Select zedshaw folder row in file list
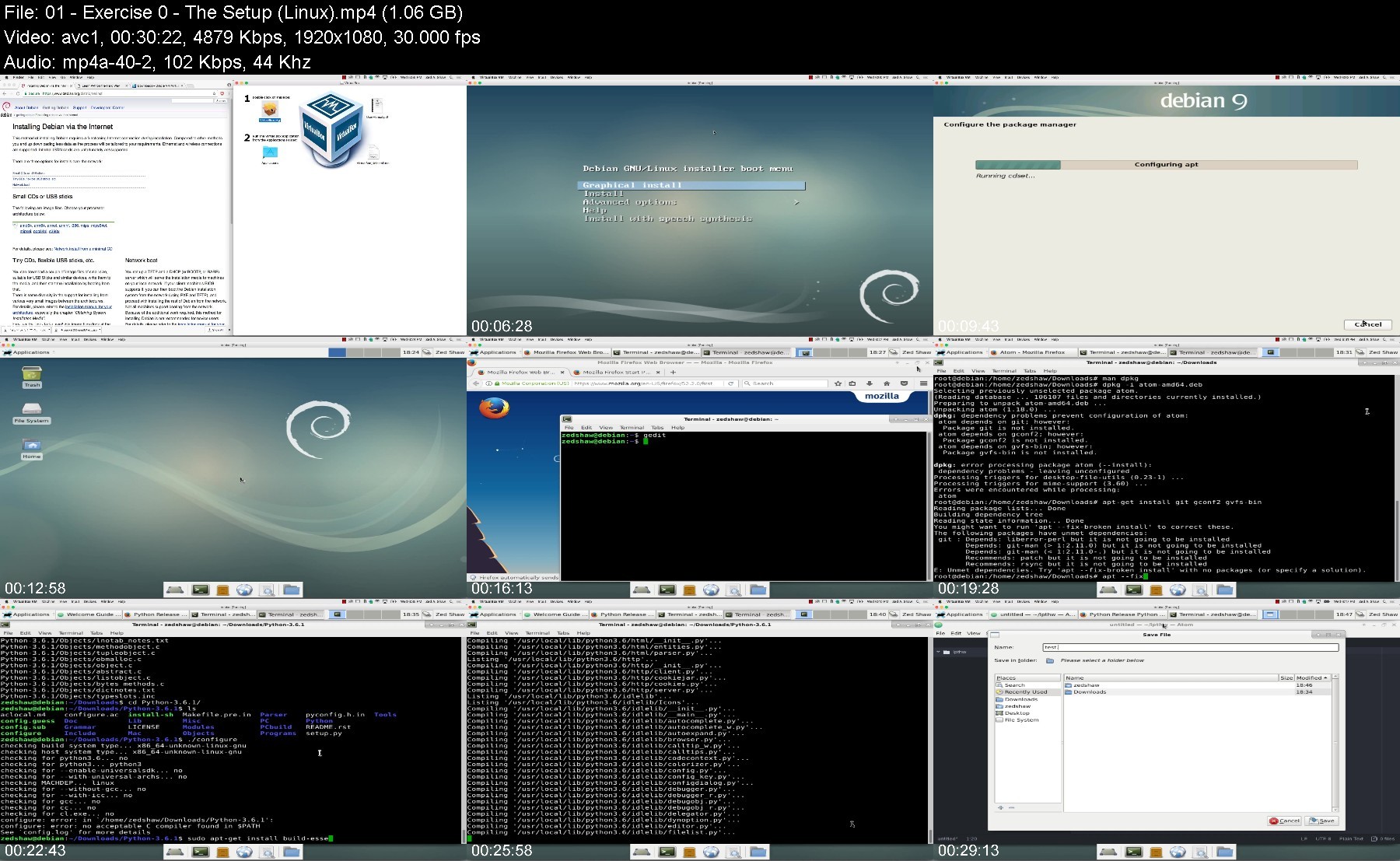The width and height of the screenshot is (1400, 861). click(x=1198, y=685)
